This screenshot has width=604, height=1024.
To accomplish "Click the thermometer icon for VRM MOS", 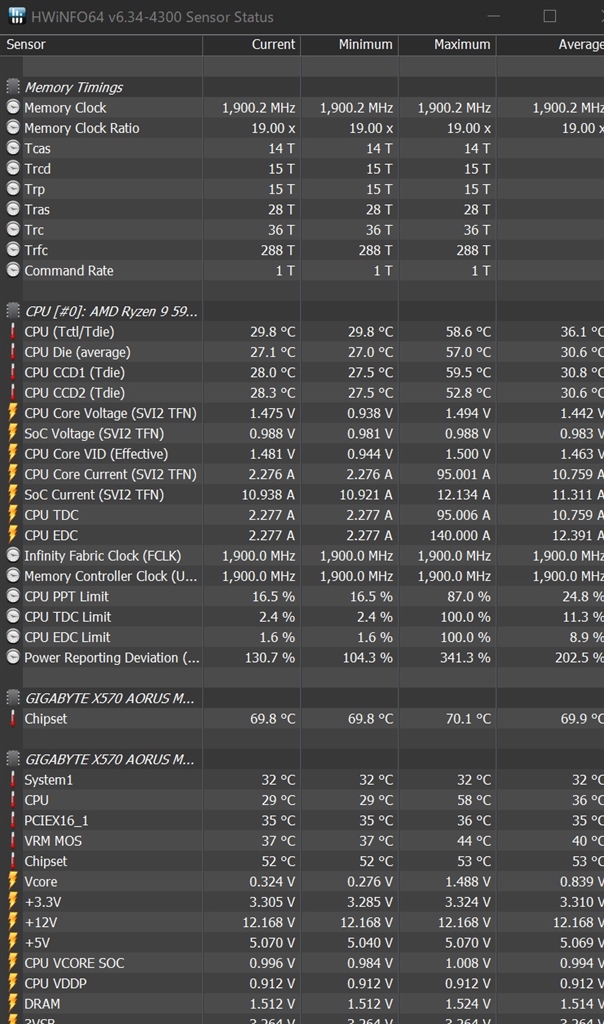I will [12, 840].
